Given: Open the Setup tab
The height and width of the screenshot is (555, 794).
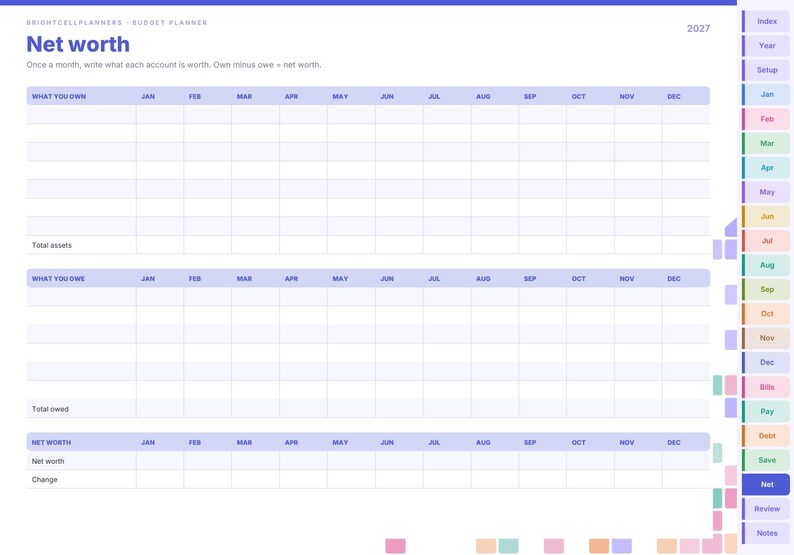Looking at the screenshot, I should (766, 70).
